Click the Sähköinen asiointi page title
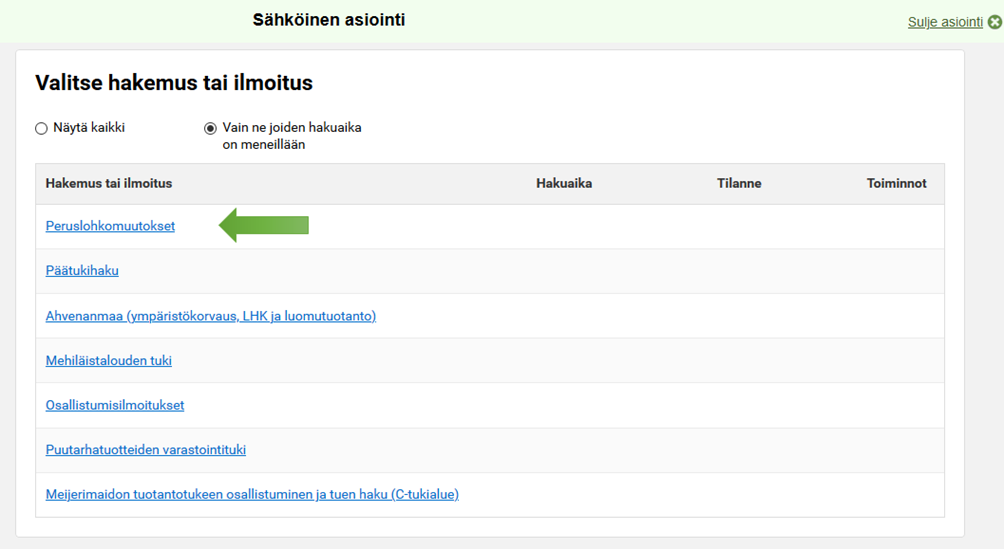 [328, 20]
